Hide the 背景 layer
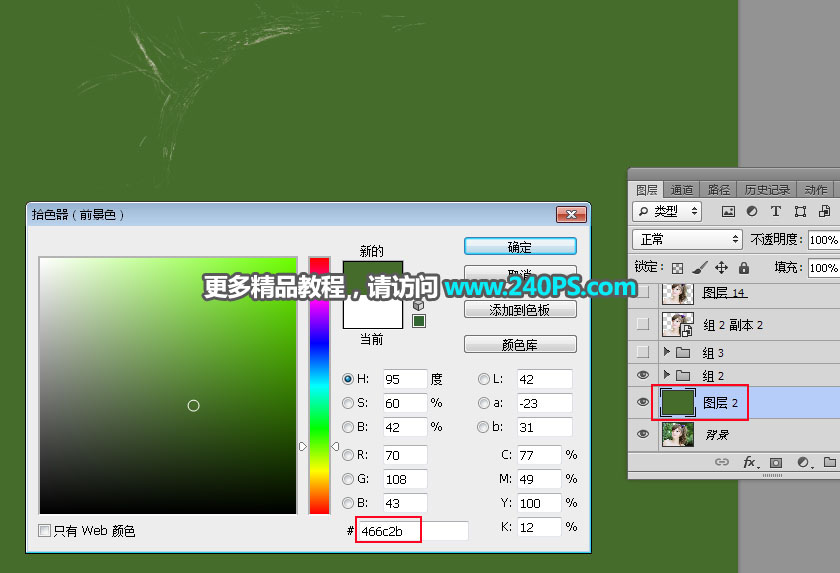This screenshot has height=573, width=840. coord(643,434)
